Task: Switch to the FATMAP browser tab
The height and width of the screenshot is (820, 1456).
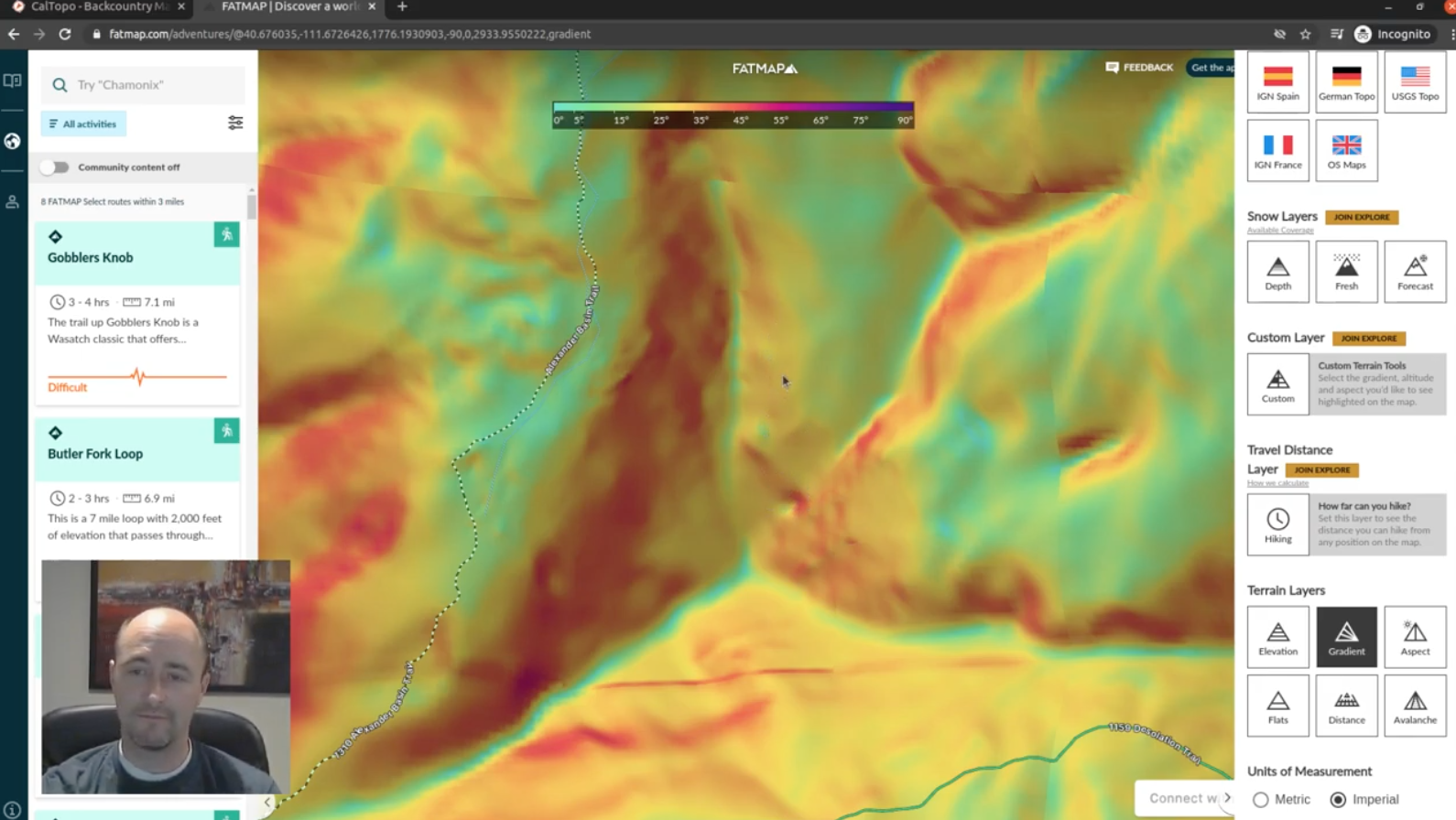Action: pos(289,7)
